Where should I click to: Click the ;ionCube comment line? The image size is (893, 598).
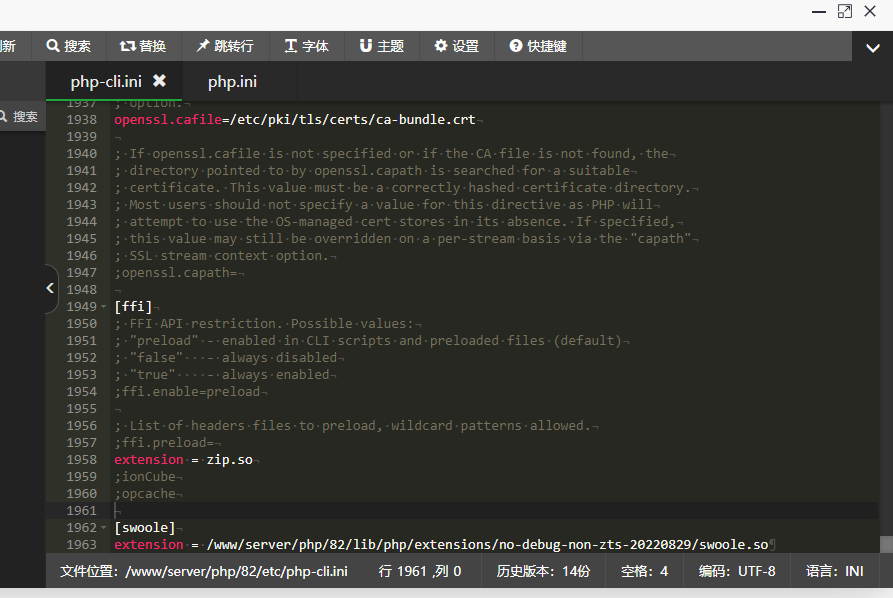(145, 477)
